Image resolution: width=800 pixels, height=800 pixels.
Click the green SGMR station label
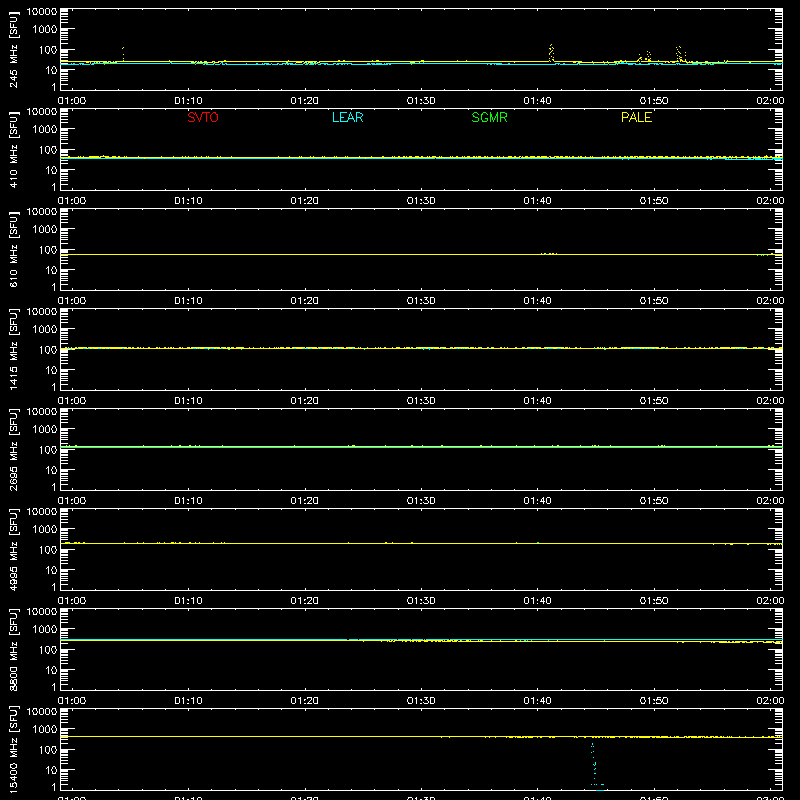489,117
